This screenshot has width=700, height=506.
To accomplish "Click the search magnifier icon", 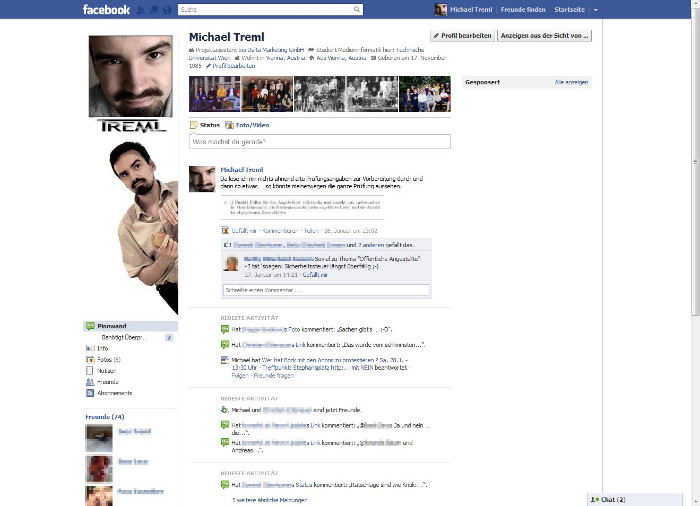I will coord(357,9).
